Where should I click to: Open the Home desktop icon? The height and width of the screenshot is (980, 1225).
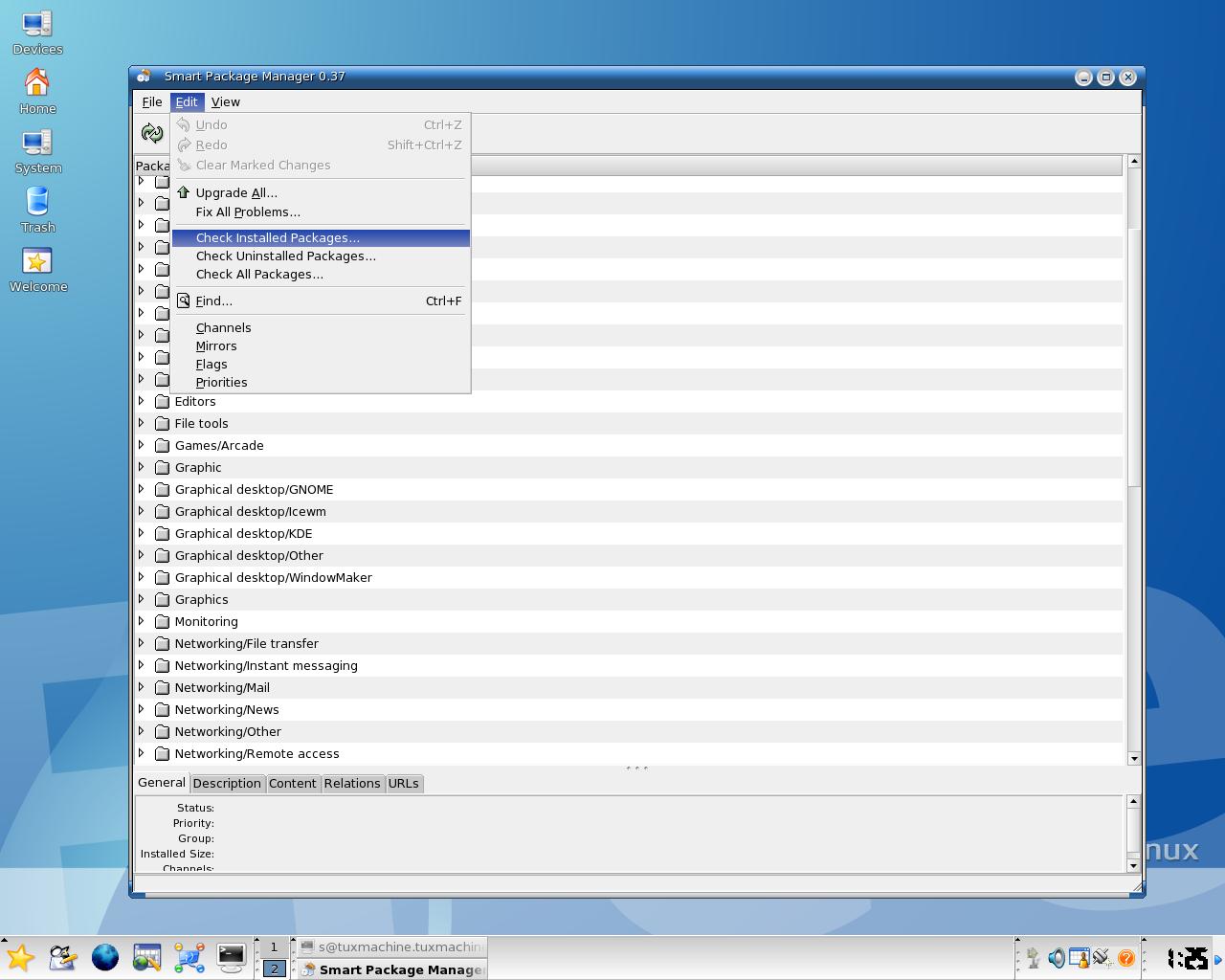37,93
